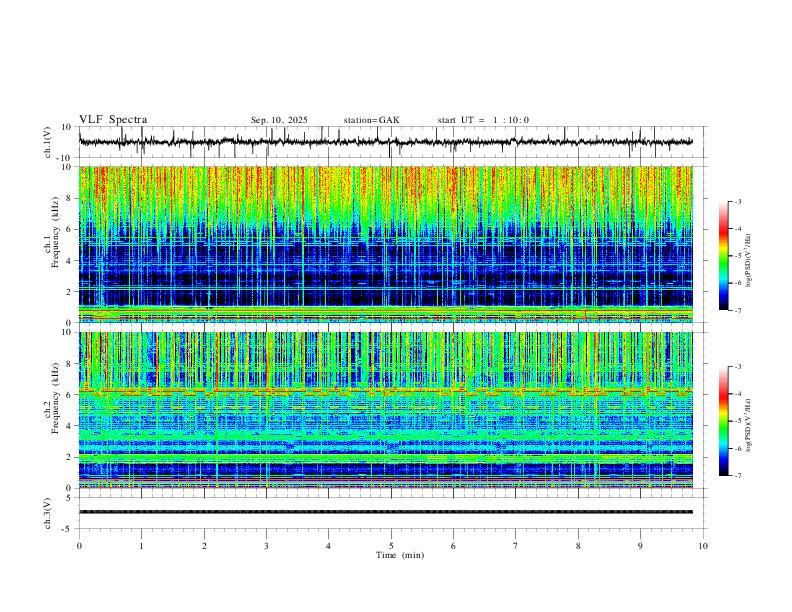Click the "10" label on the time axis
The height and width of the screenshot is (612, 792).
pyautogui.click(x=703, y=546)
